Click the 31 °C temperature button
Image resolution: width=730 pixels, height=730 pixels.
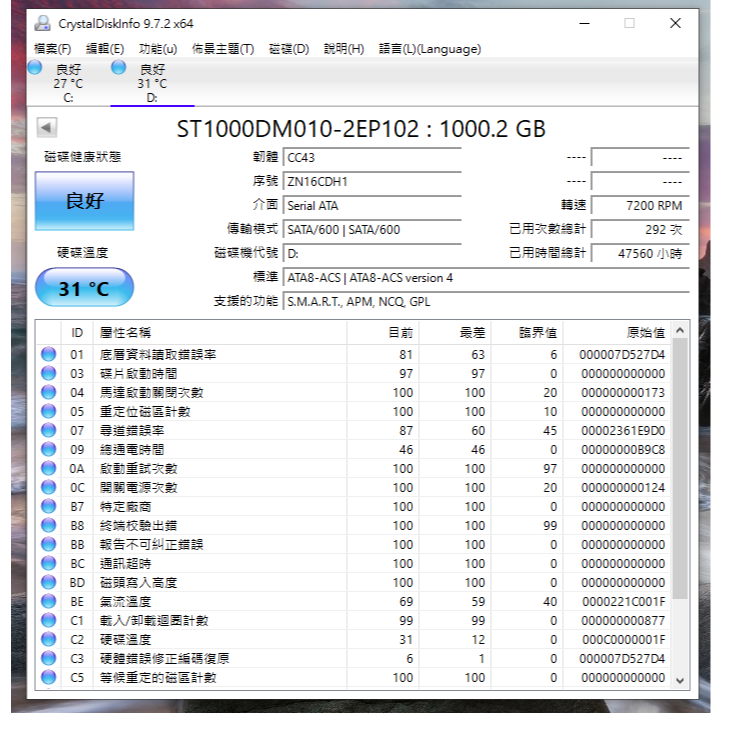coord(85,287)
